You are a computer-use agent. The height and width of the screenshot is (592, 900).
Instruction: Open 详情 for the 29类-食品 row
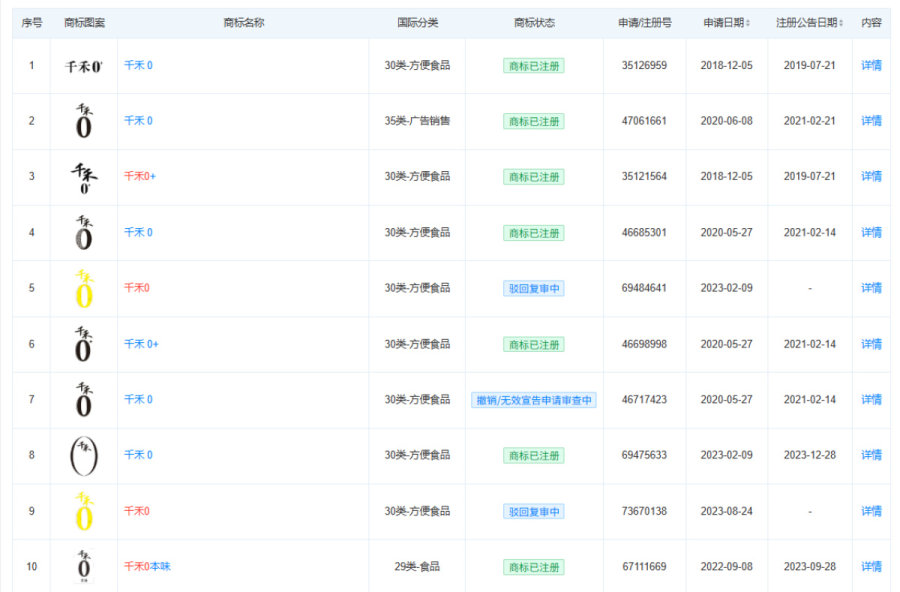pyautogui.click(x=871, y=567)
